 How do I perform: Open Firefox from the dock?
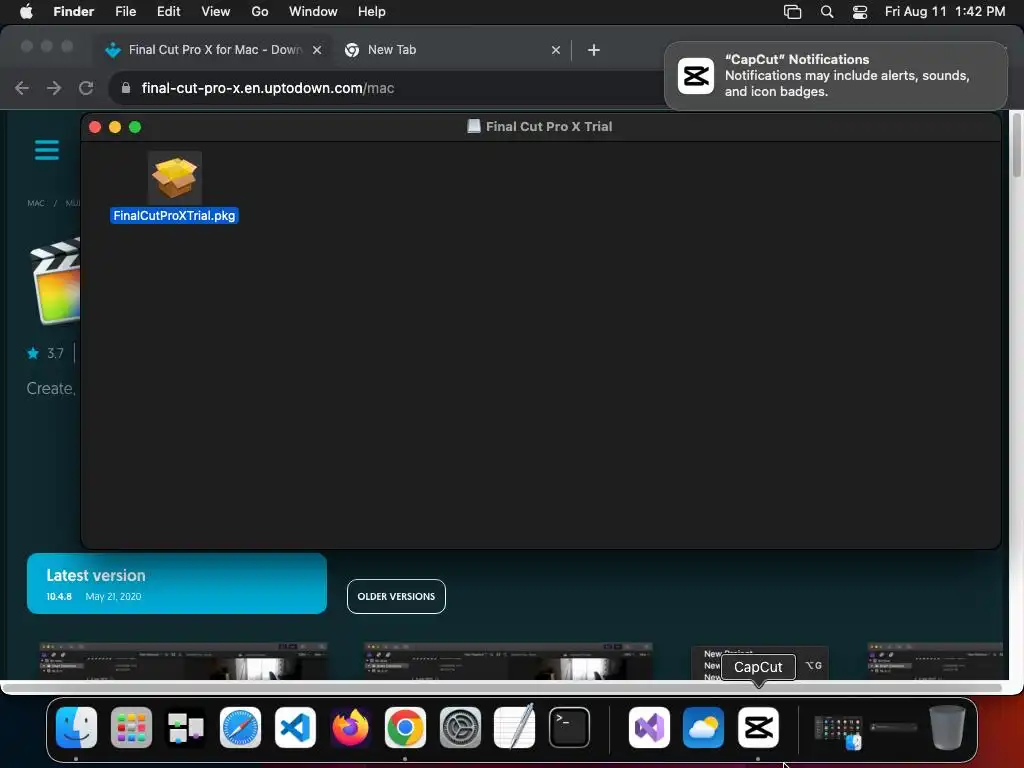(350, 727)
